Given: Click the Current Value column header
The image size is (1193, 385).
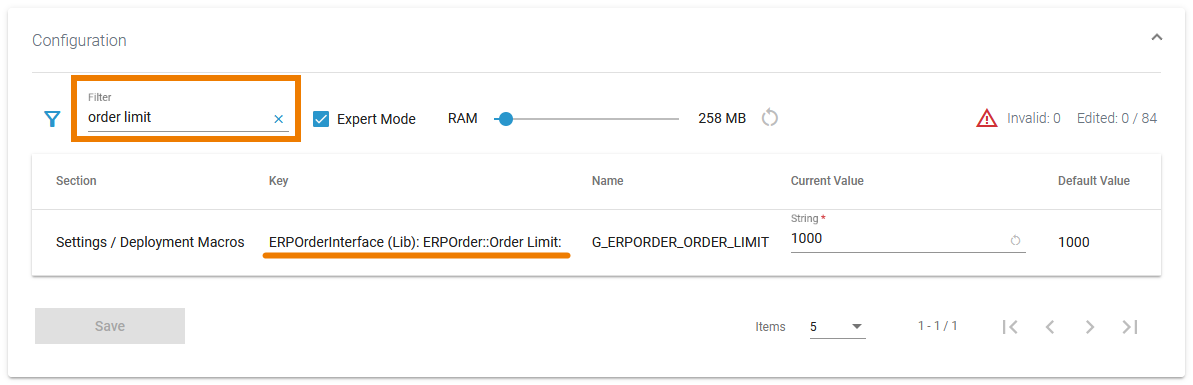Looking at the screenshot, I should (827, 181).
